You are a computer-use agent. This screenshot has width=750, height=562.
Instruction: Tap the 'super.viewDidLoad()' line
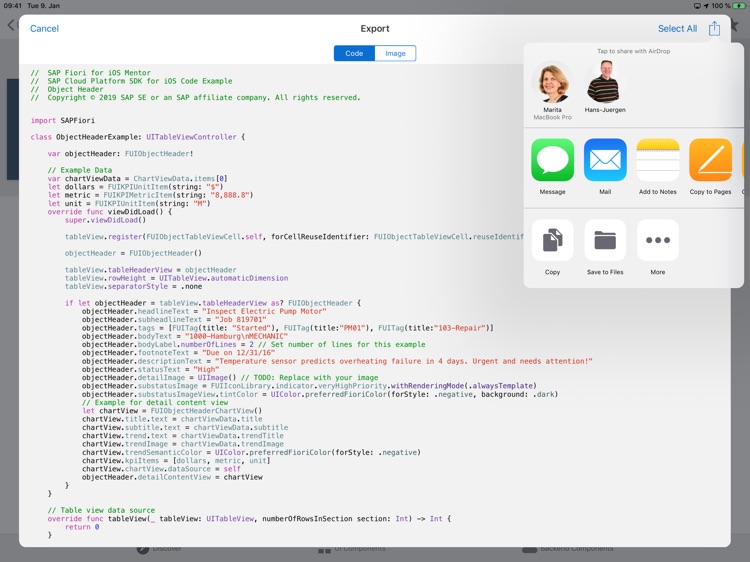tap(105, 220)
